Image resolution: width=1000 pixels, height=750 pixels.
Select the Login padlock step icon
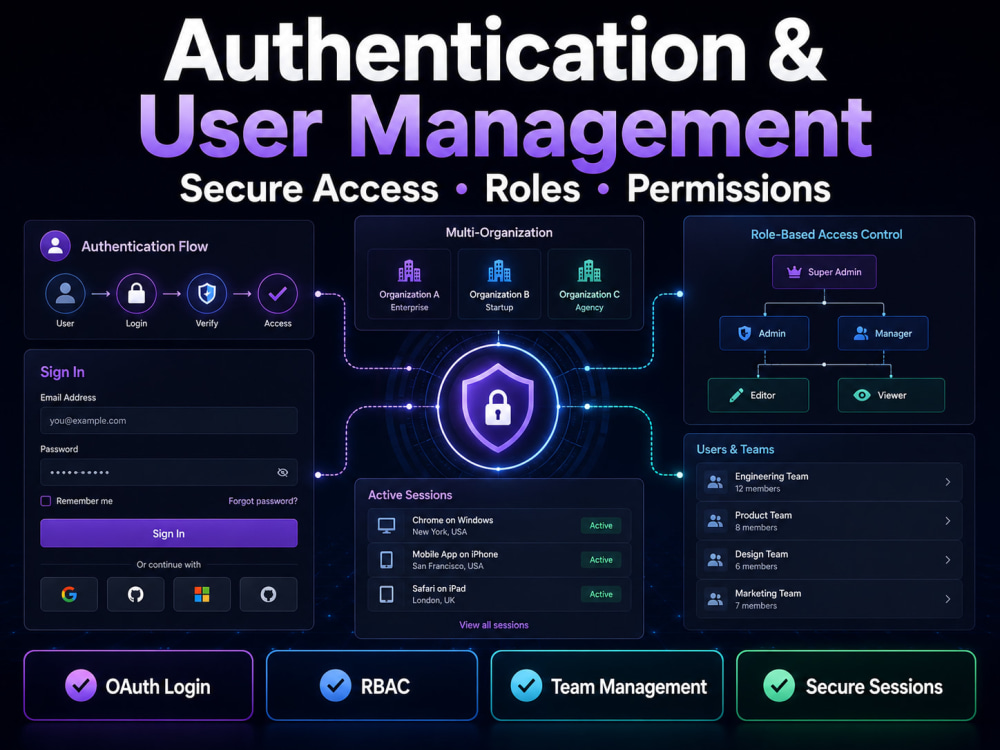136,293
